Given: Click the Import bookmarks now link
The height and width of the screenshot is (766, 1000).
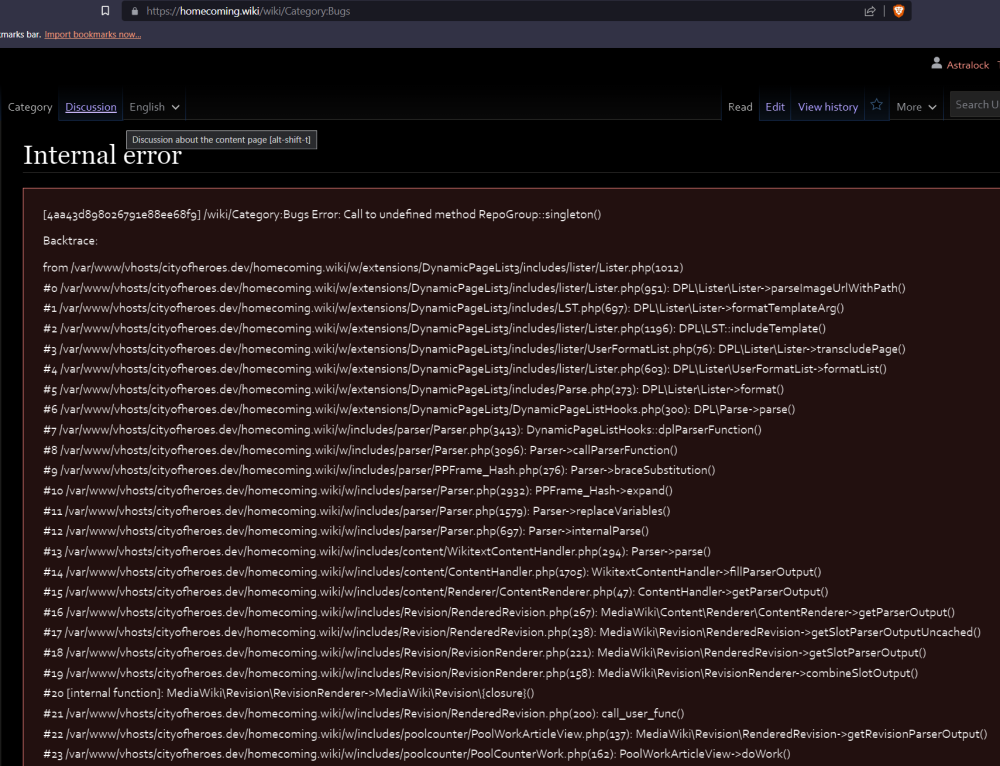Looking at the screenshot, I should click(93, 34).
